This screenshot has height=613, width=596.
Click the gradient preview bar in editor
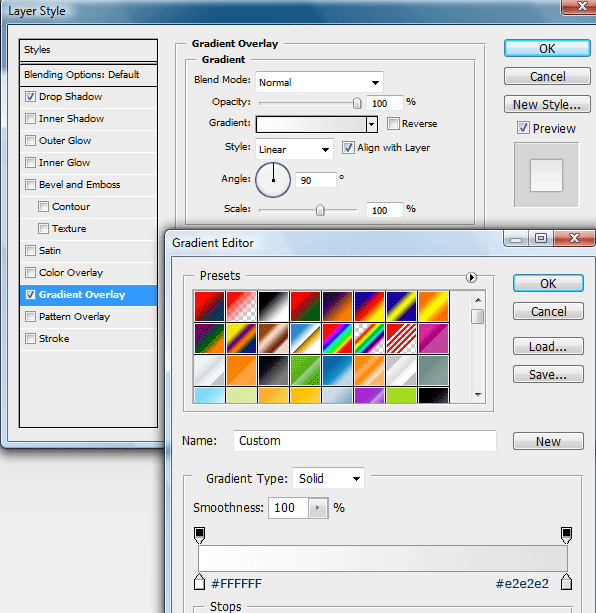click(383, 559)
